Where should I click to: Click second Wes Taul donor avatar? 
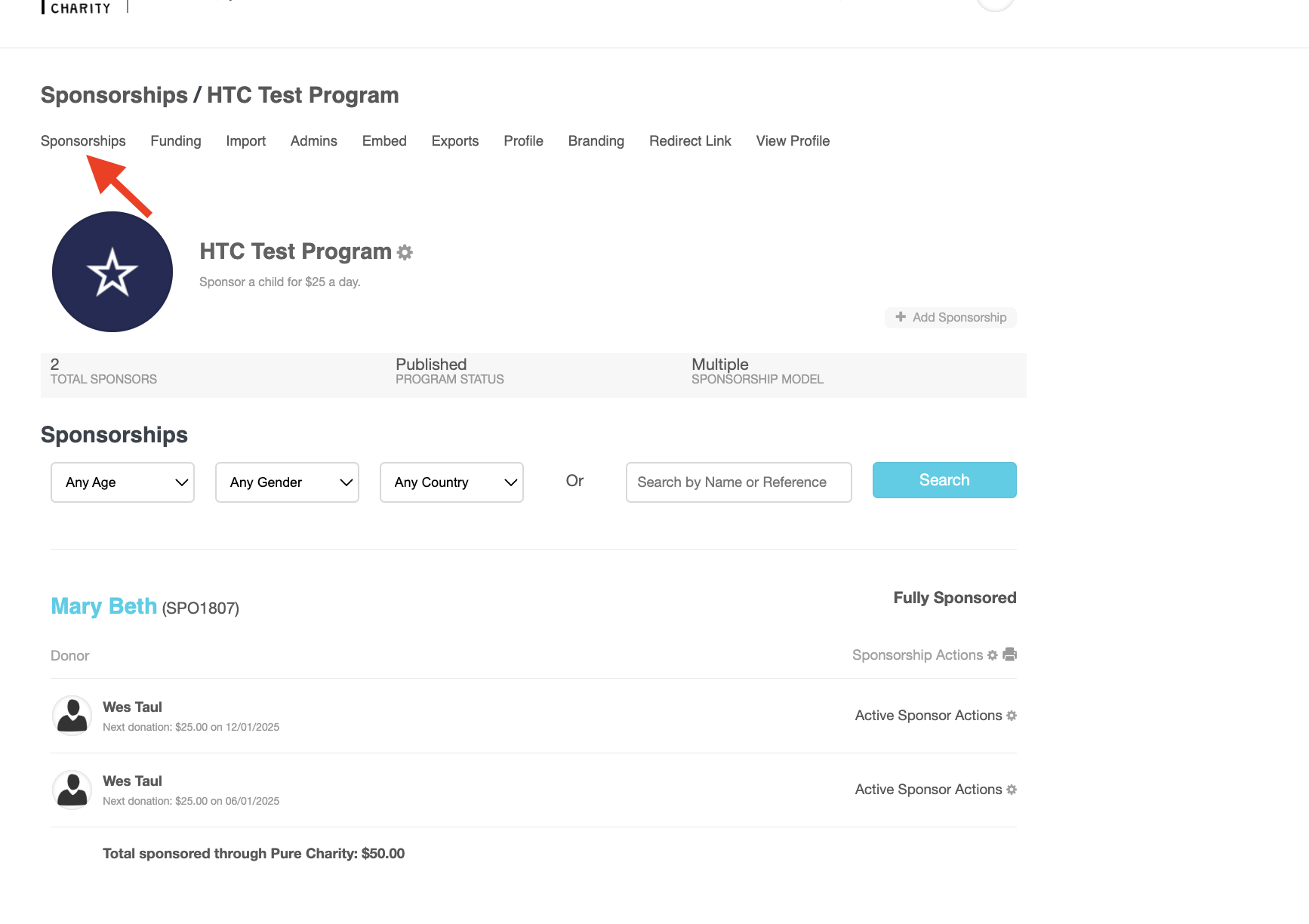click(72, 790)
